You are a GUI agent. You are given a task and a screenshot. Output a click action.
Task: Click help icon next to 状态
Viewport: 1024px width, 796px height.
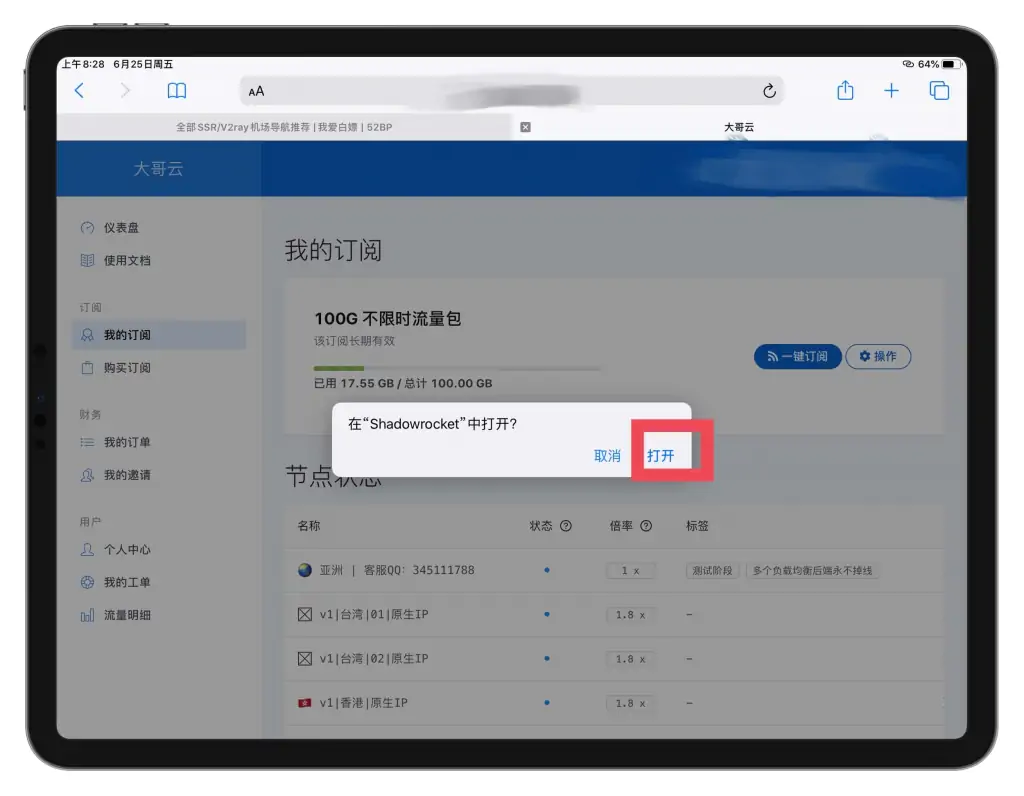click(566, 526)
